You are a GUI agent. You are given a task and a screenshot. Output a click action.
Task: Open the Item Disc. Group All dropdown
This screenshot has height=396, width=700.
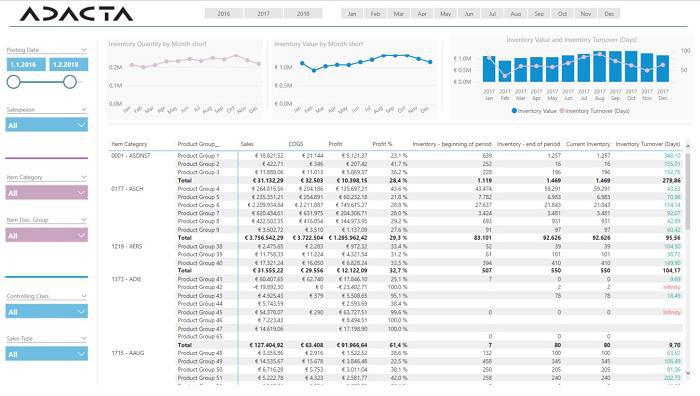(47, 235)
